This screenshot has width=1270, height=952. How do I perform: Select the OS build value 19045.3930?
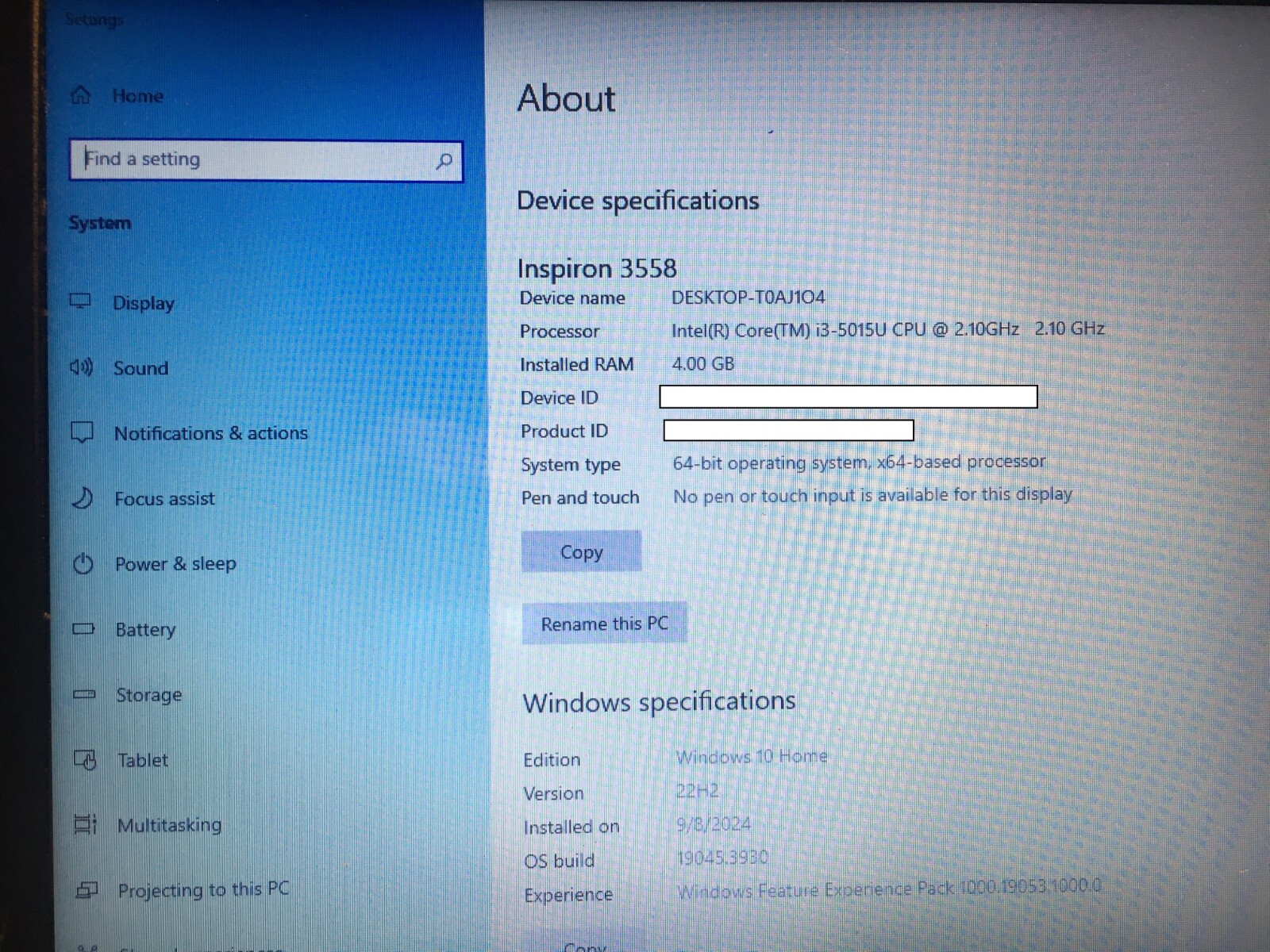tap(723, 858)
